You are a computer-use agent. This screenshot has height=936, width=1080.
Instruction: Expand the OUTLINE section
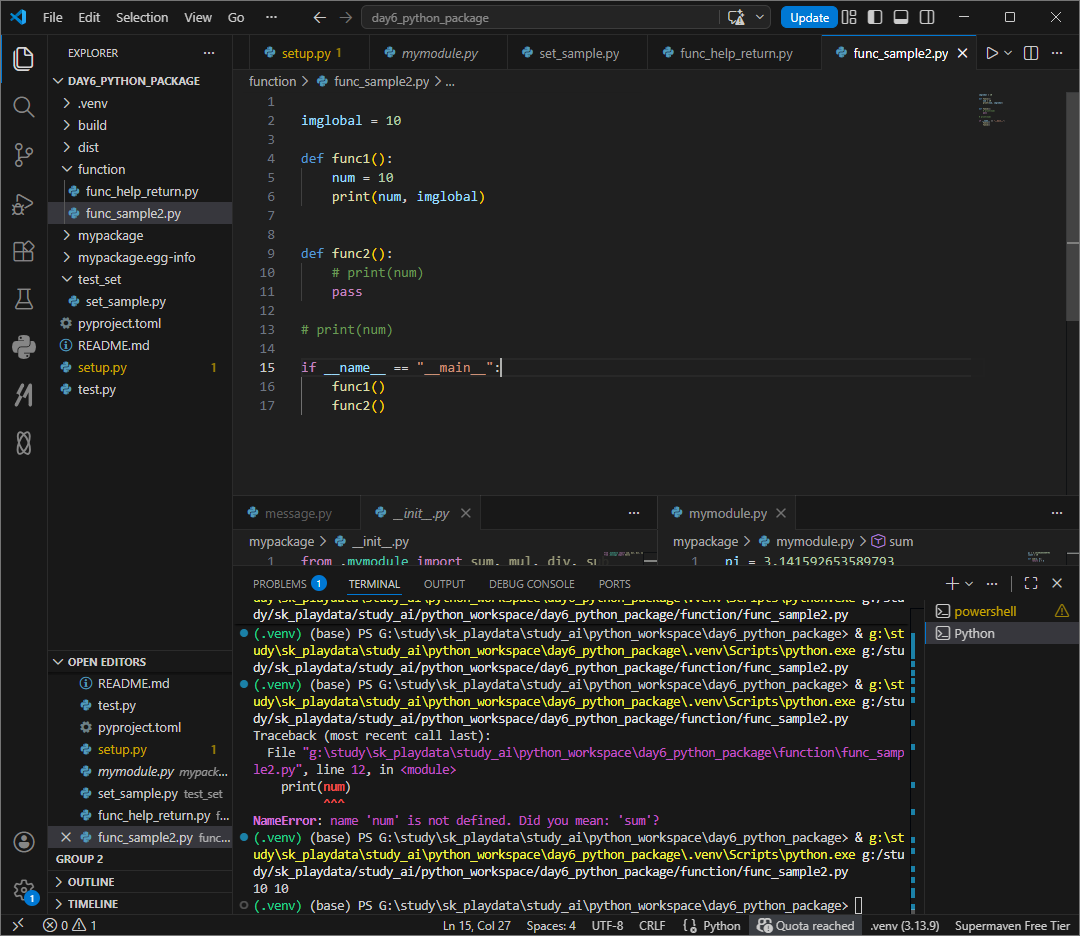point(140,882)
